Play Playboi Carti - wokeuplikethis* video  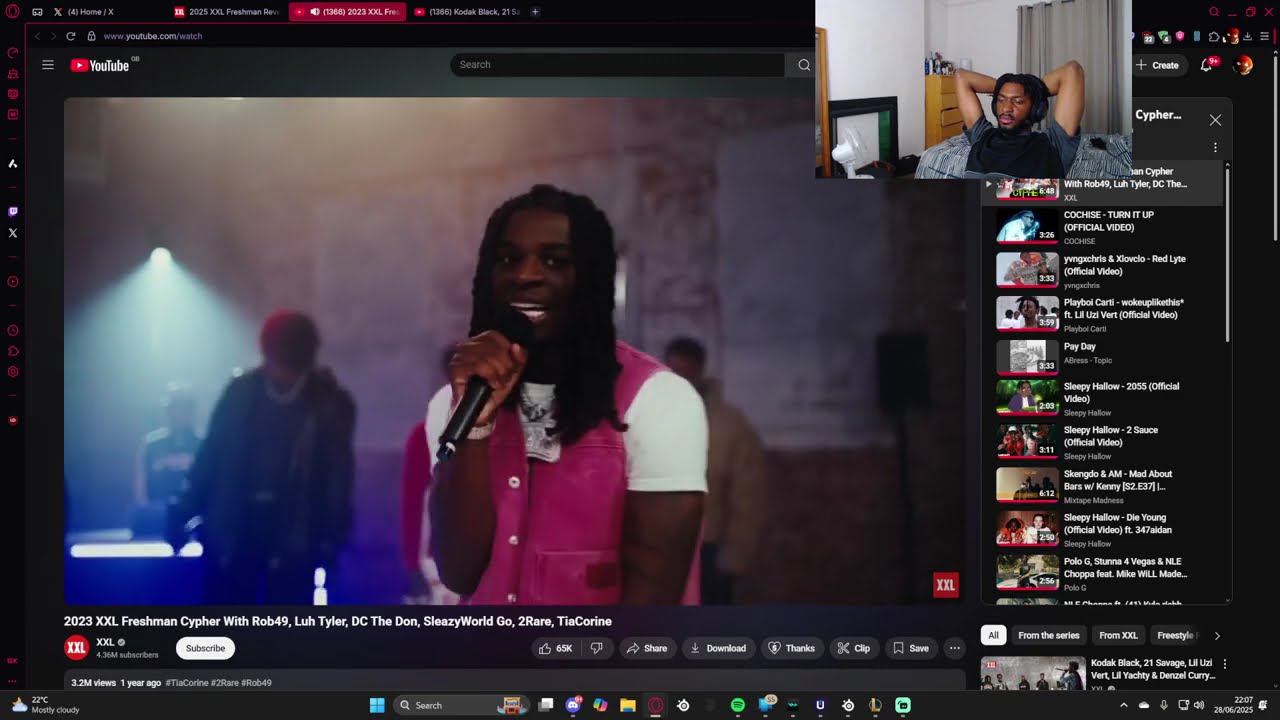click(x=1104, y=315)
